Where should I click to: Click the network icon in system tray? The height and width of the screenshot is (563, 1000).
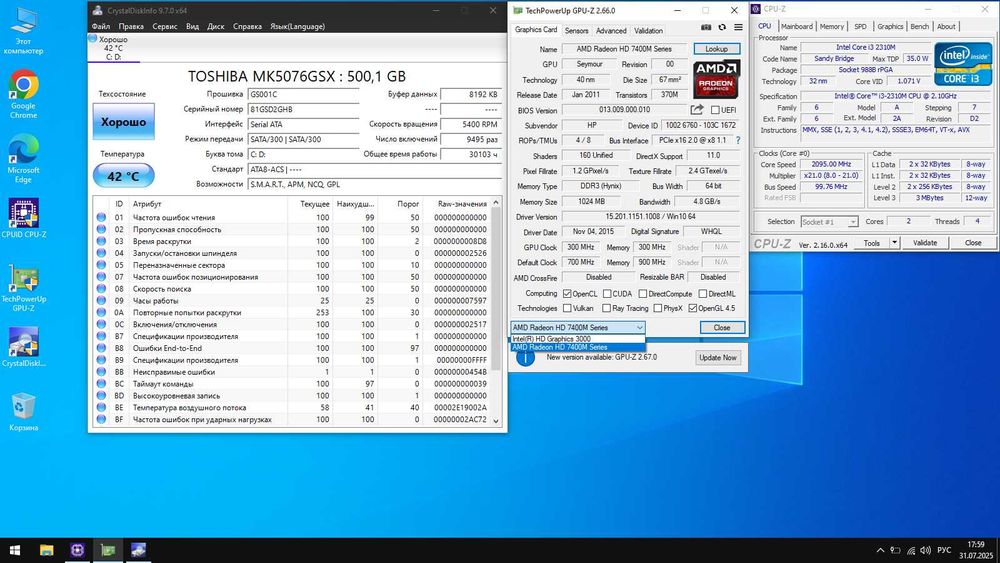tap(911, 550)
